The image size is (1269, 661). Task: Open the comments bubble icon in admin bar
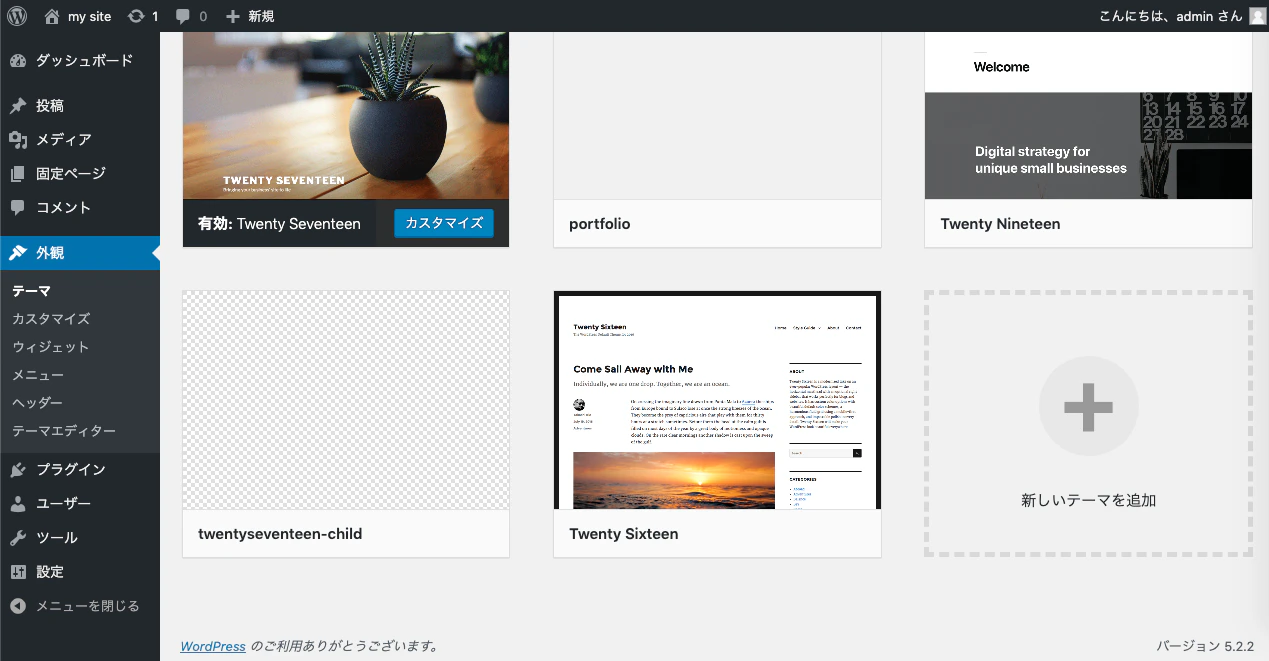tap(183, 17)
